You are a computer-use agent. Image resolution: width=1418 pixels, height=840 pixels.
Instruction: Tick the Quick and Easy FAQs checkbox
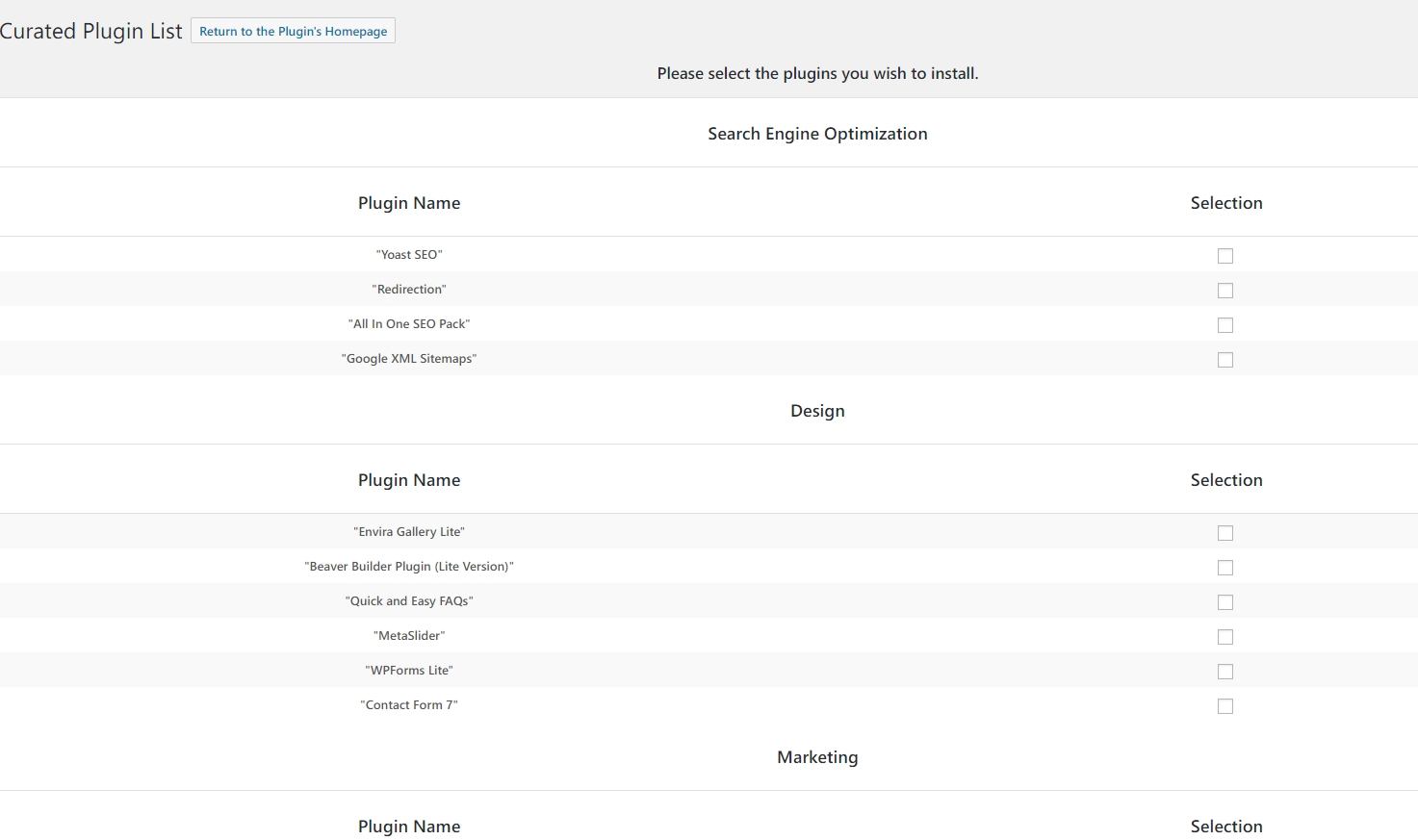click(x=1225, y=602)
